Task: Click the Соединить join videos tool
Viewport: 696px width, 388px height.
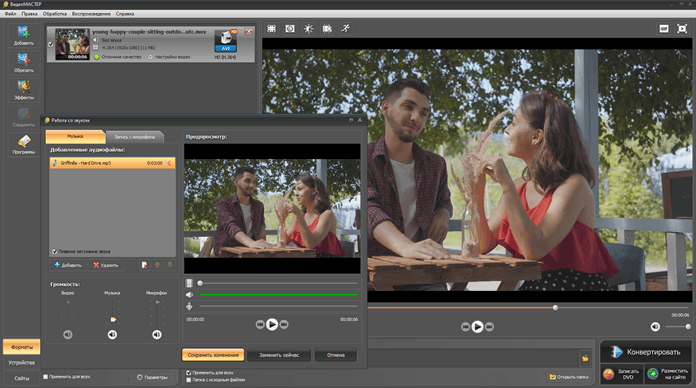Action: (24, 117)
